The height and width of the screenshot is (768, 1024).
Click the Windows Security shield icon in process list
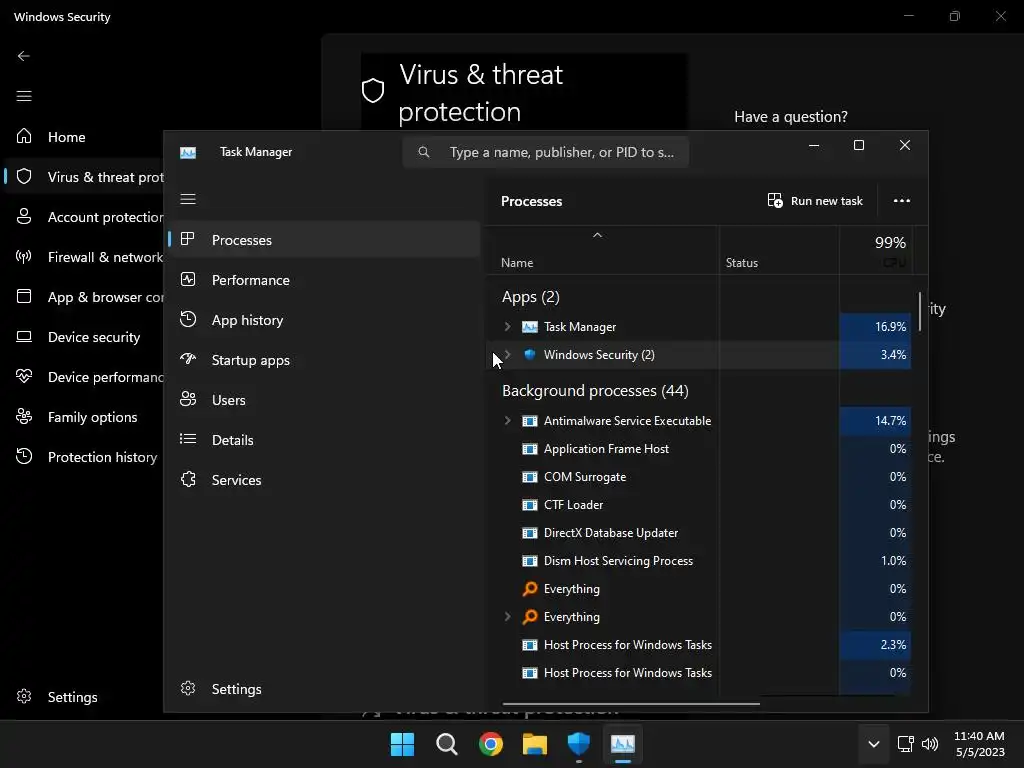tap(530, 355)
